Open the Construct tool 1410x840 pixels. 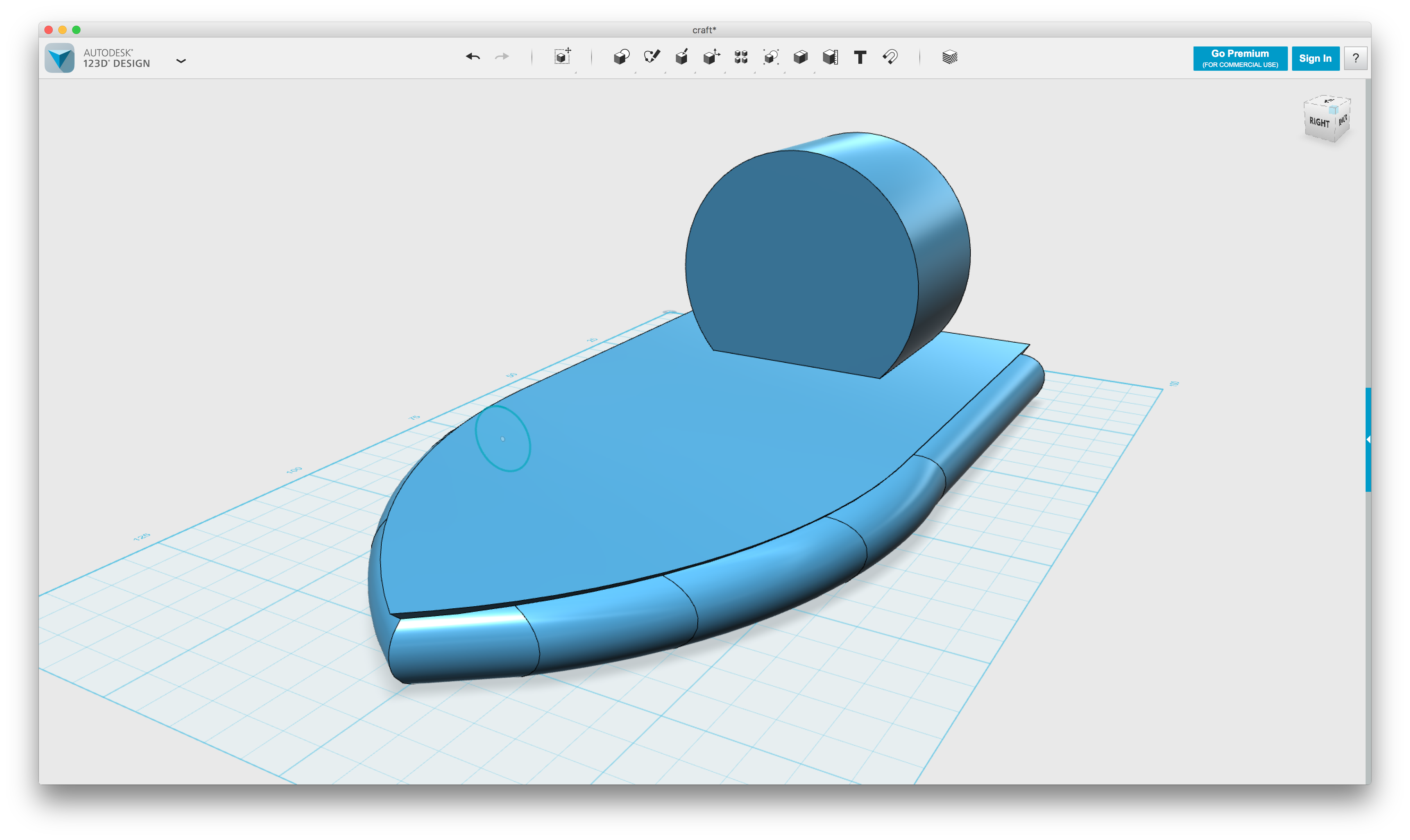click(x=682, y=57)
